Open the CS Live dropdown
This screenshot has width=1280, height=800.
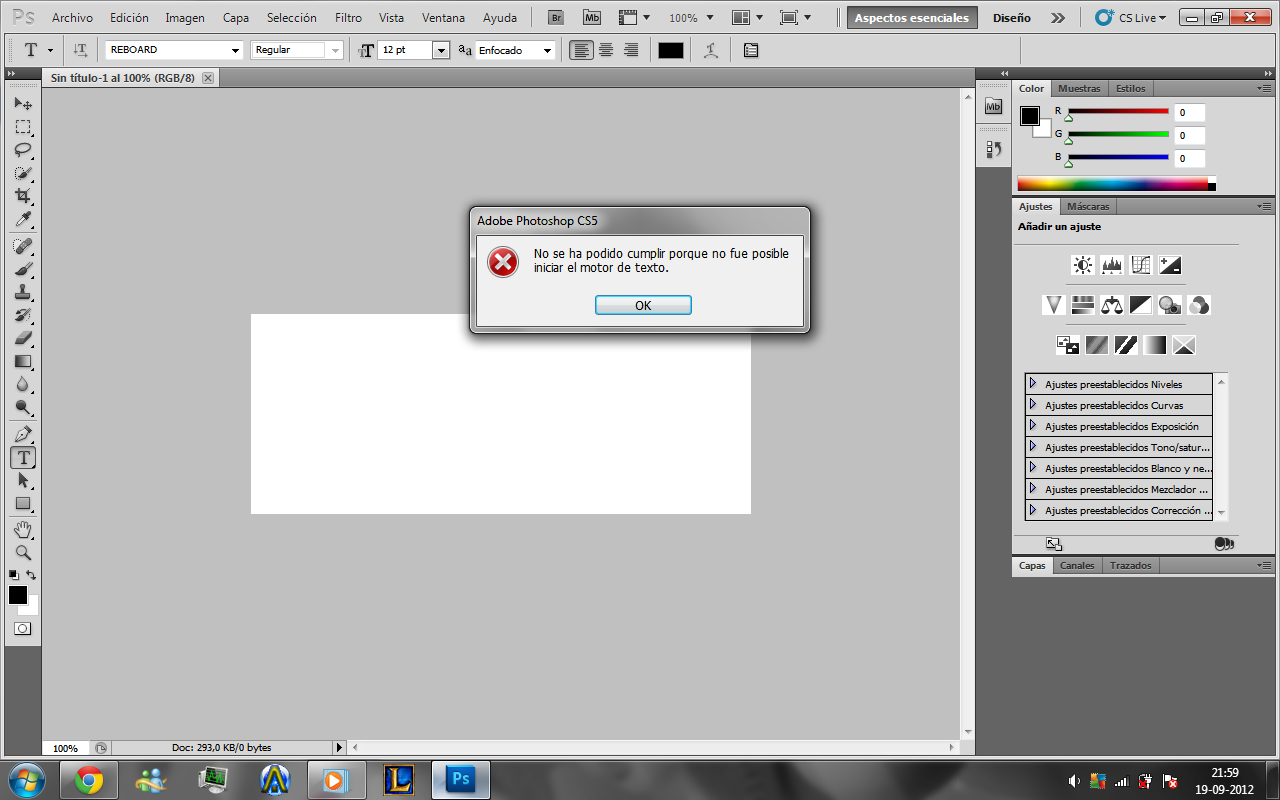point(1131,18)
